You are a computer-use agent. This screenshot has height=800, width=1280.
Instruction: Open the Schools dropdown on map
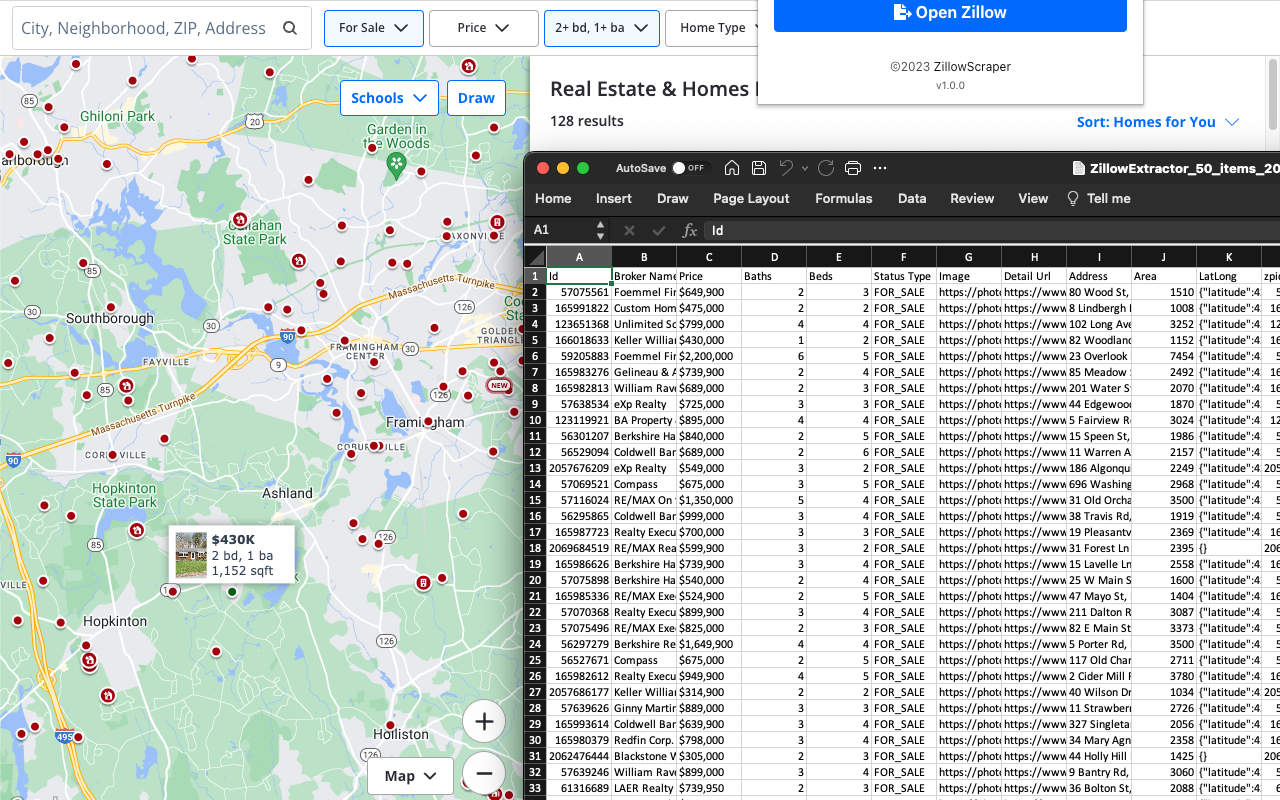pos(390,98)
